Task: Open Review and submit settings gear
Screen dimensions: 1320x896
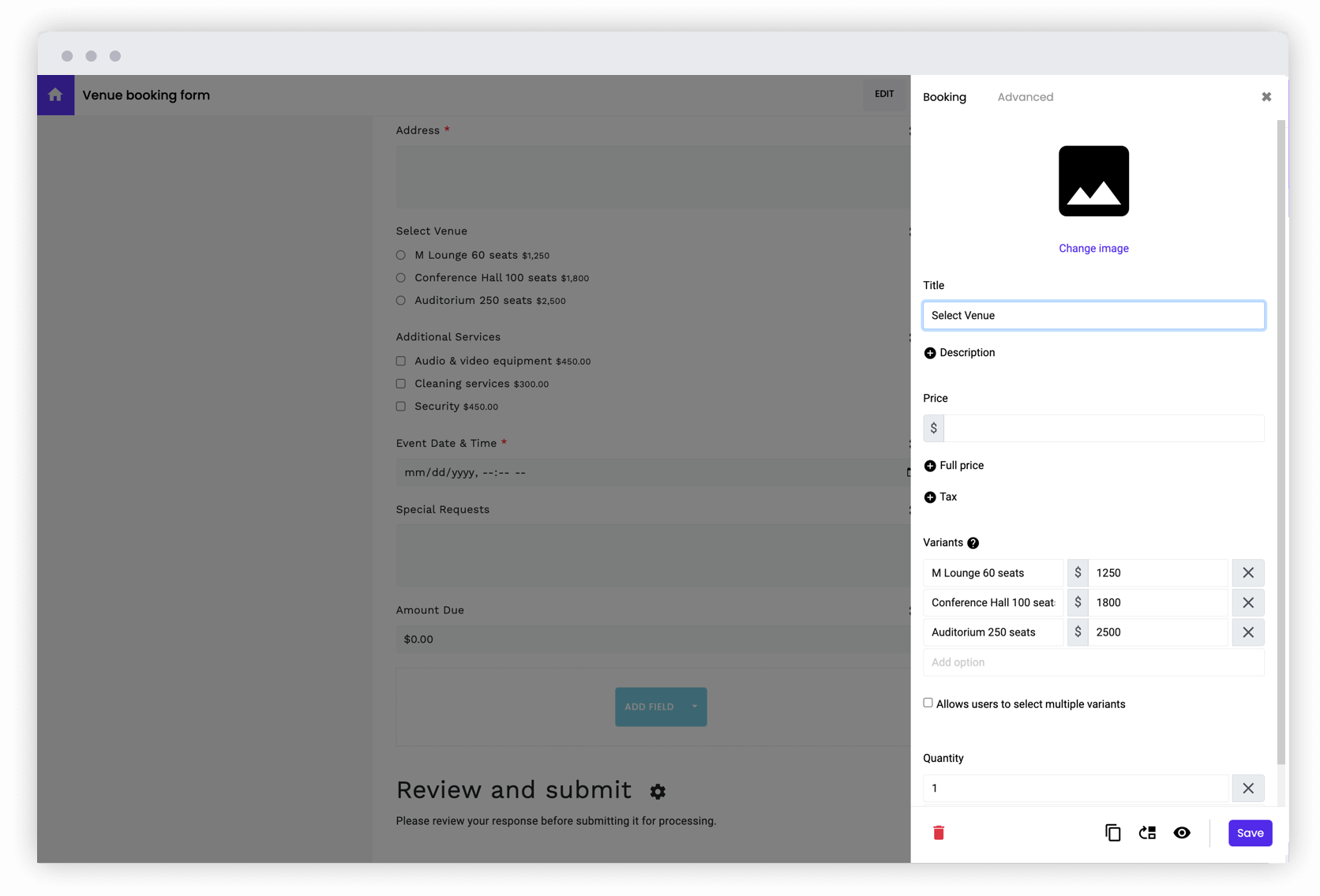Action: point(658,791)
